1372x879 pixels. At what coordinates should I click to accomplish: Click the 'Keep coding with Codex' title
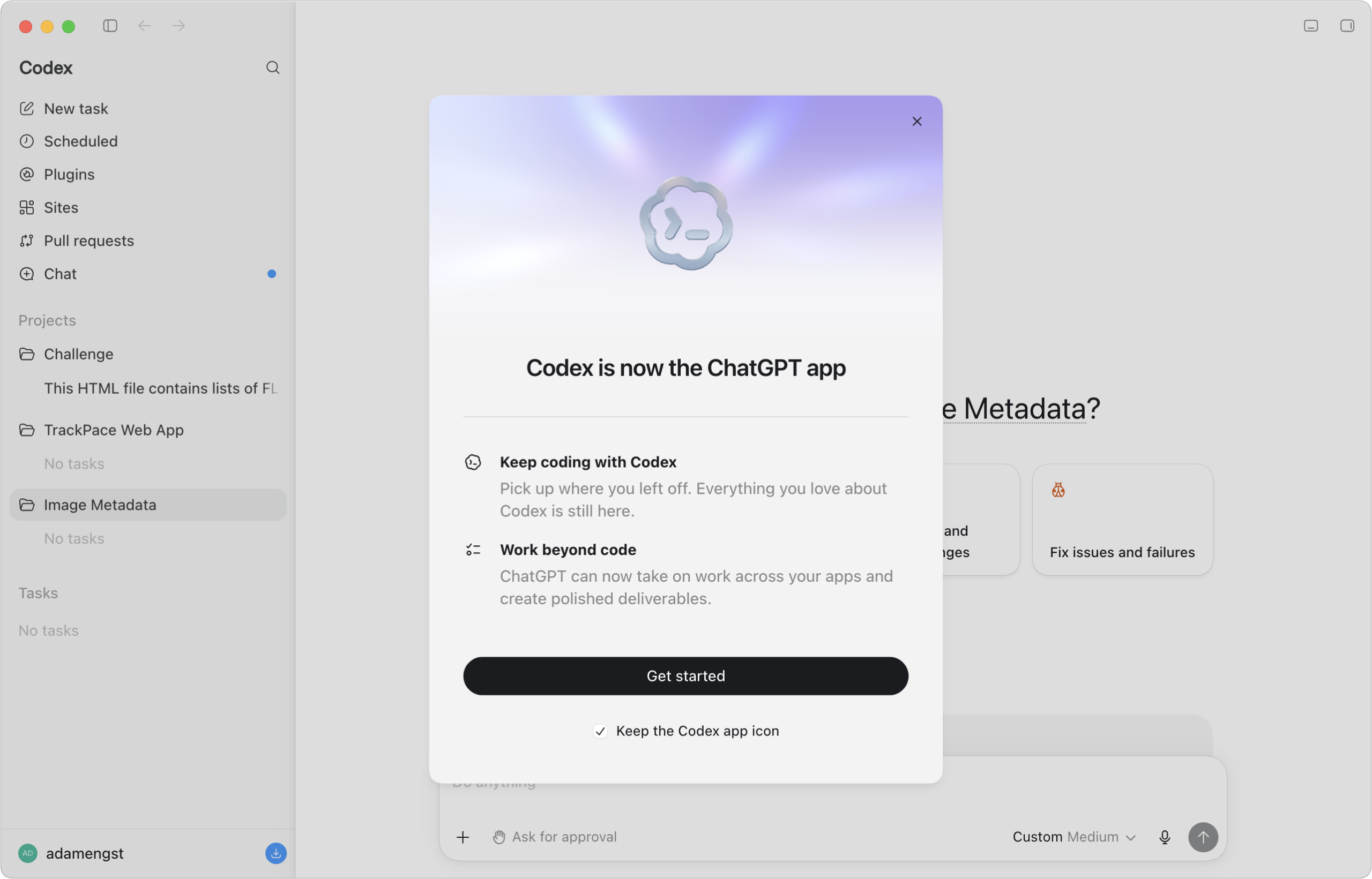(588, 462)
